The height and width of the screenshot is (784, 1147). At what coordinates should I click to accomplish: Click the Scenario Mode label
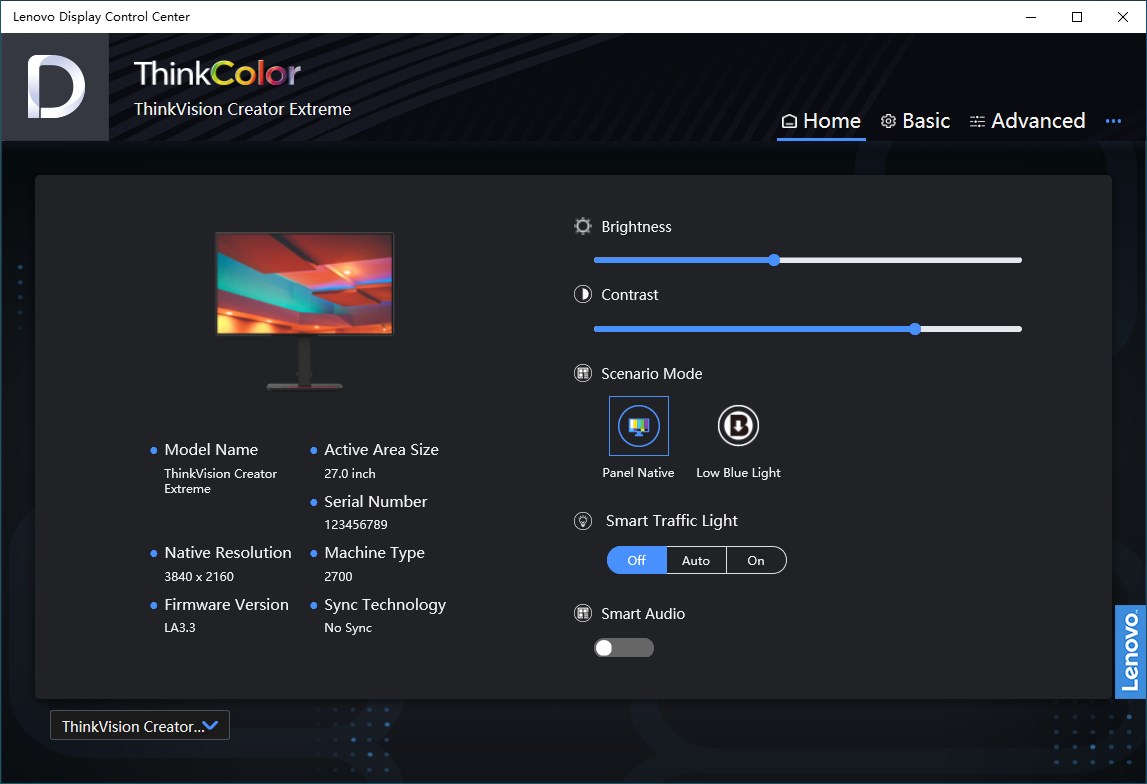click(x=651, y=374)
